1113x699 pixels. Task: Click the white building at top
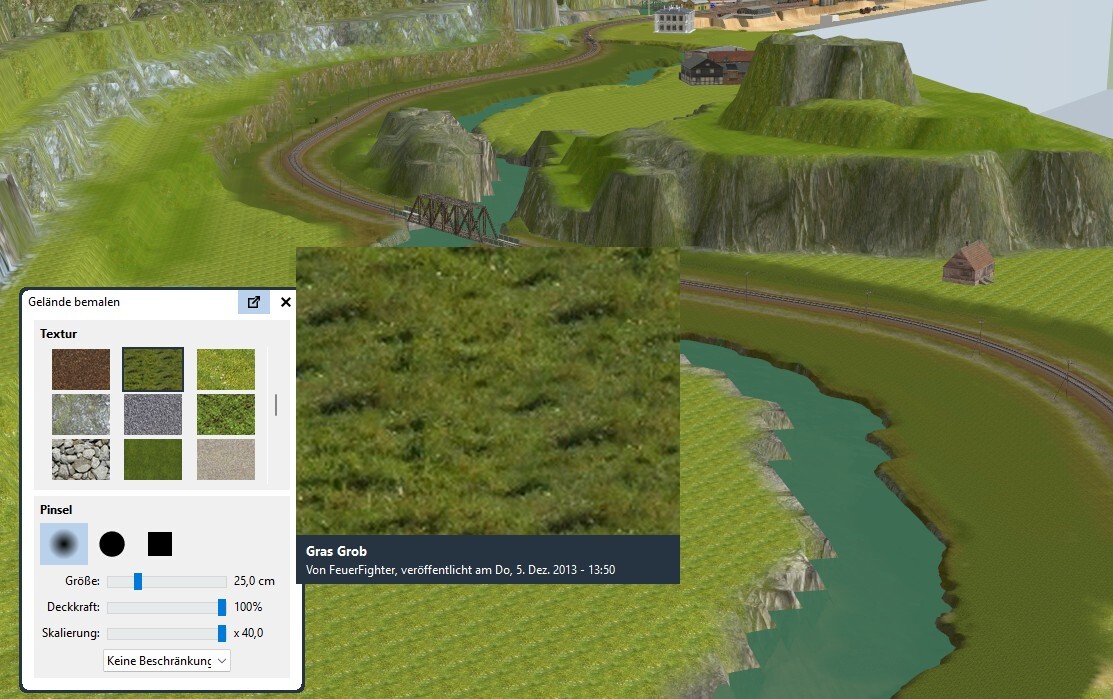(674, 19)
